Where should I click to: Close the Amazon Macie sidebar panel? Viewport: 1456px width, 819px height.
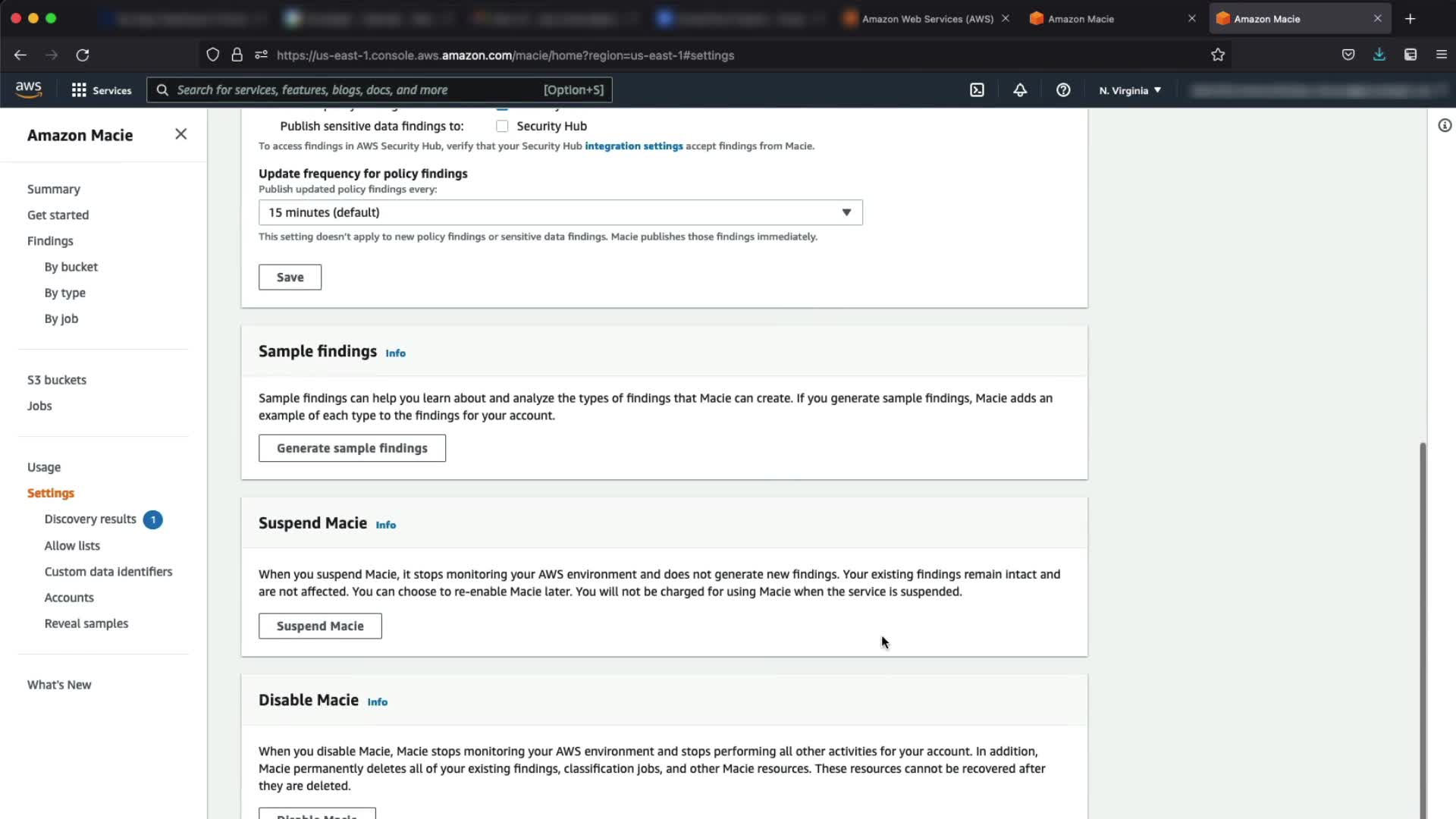pos(180,134)
